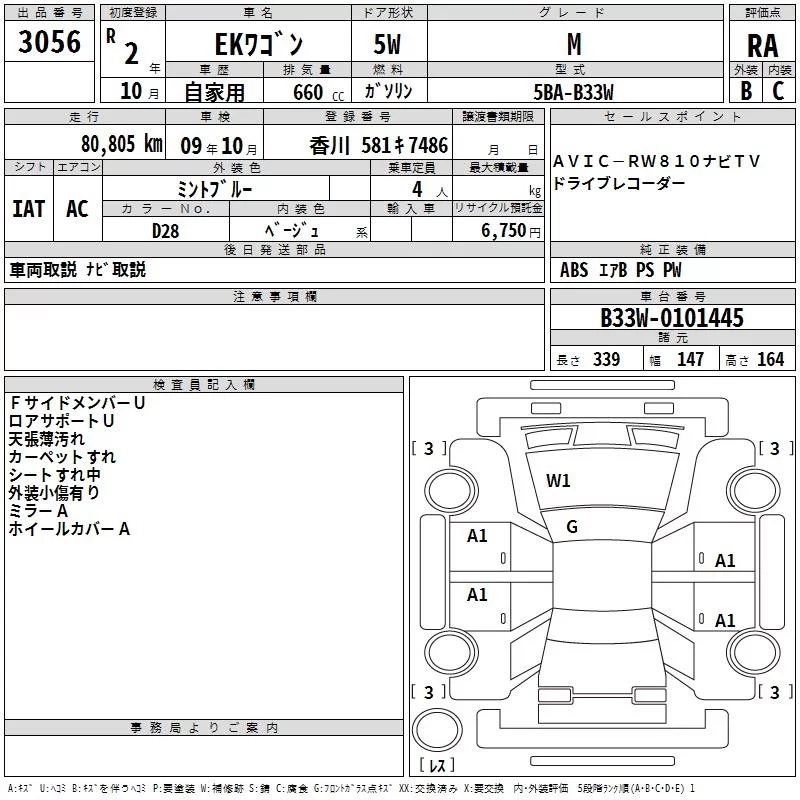Click registration number 香川 581 7486

(379, 145)
